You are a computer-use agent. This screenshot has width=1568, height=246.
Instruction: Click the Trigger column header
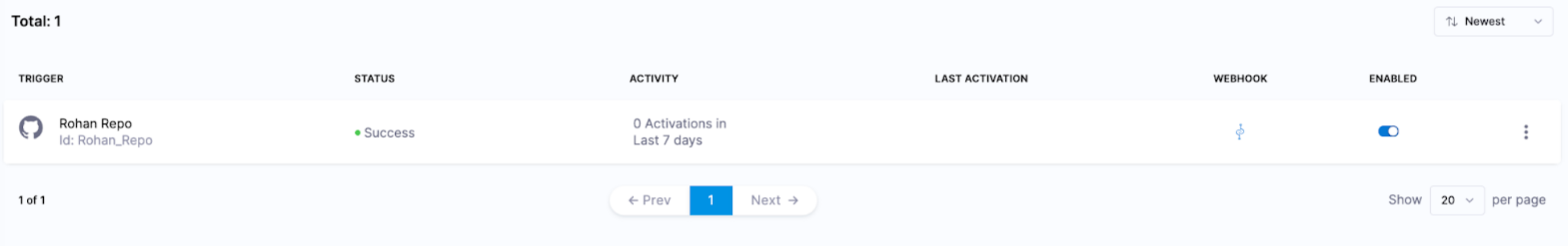41,79
